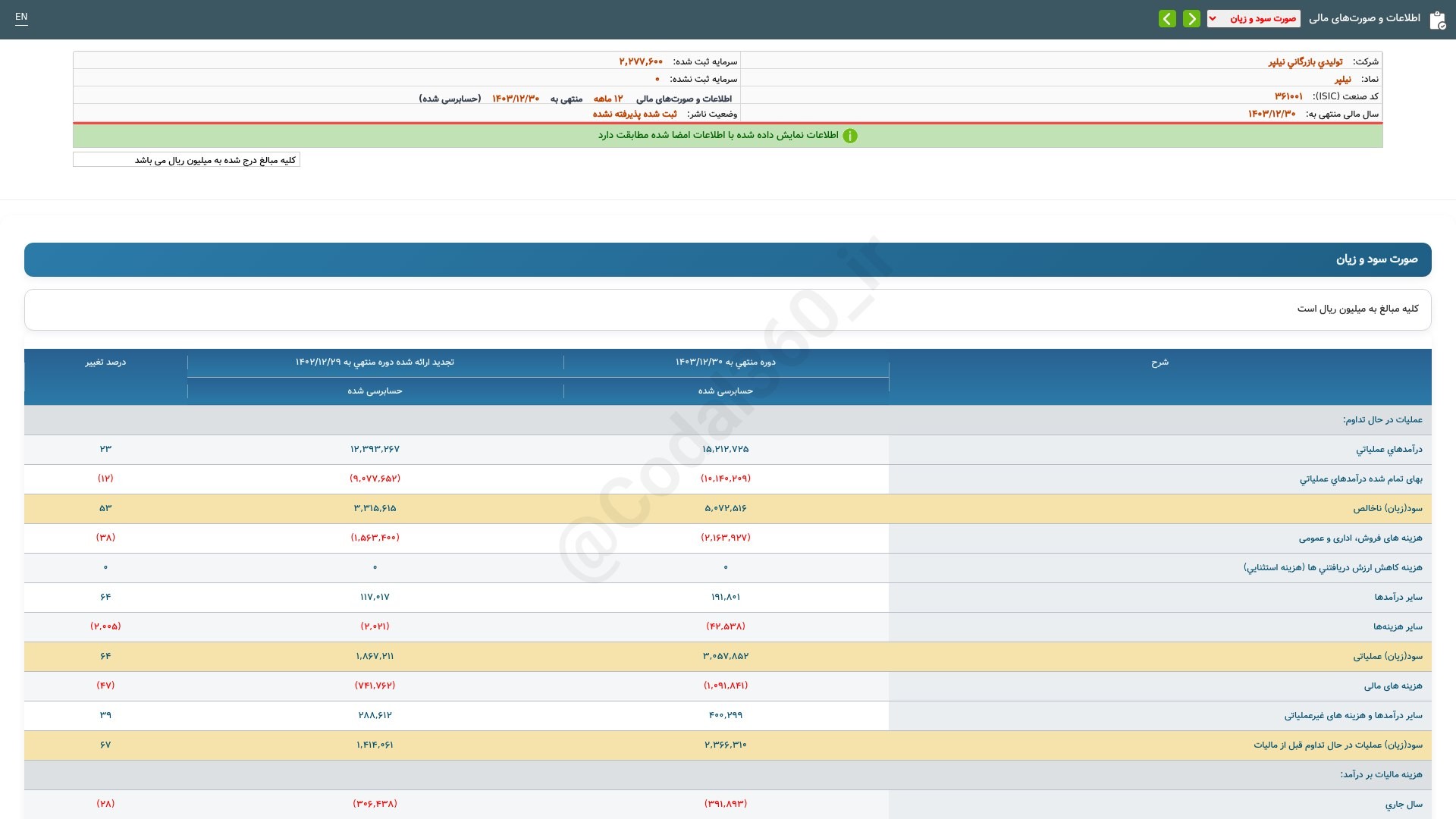Click the clipboard report icon in header
1456x819 pixels.
click(x=1437, y=20)
